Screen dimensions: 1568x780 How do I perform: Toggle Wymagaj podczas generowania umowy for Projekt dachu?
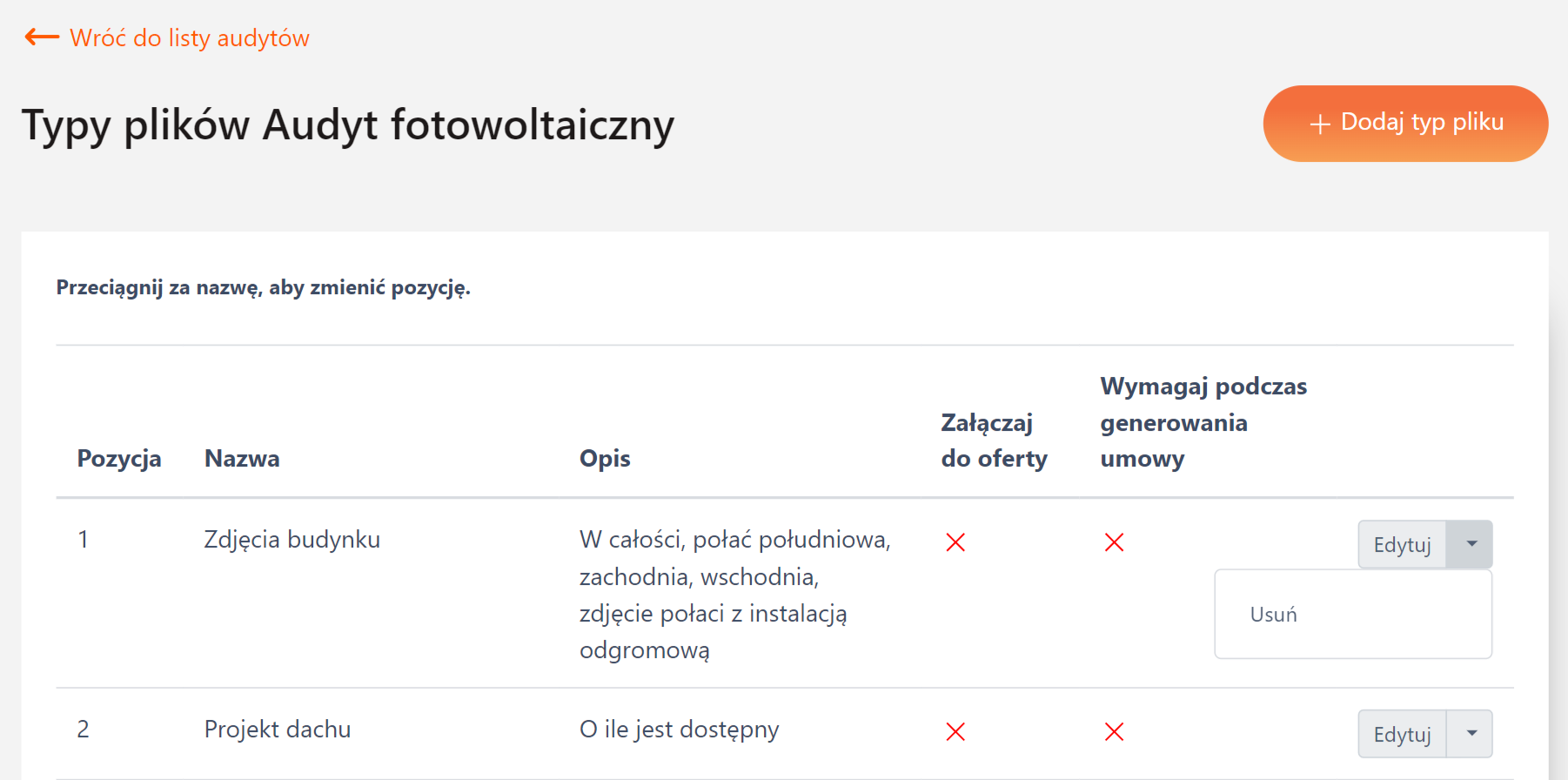(x=1114, y=732)
